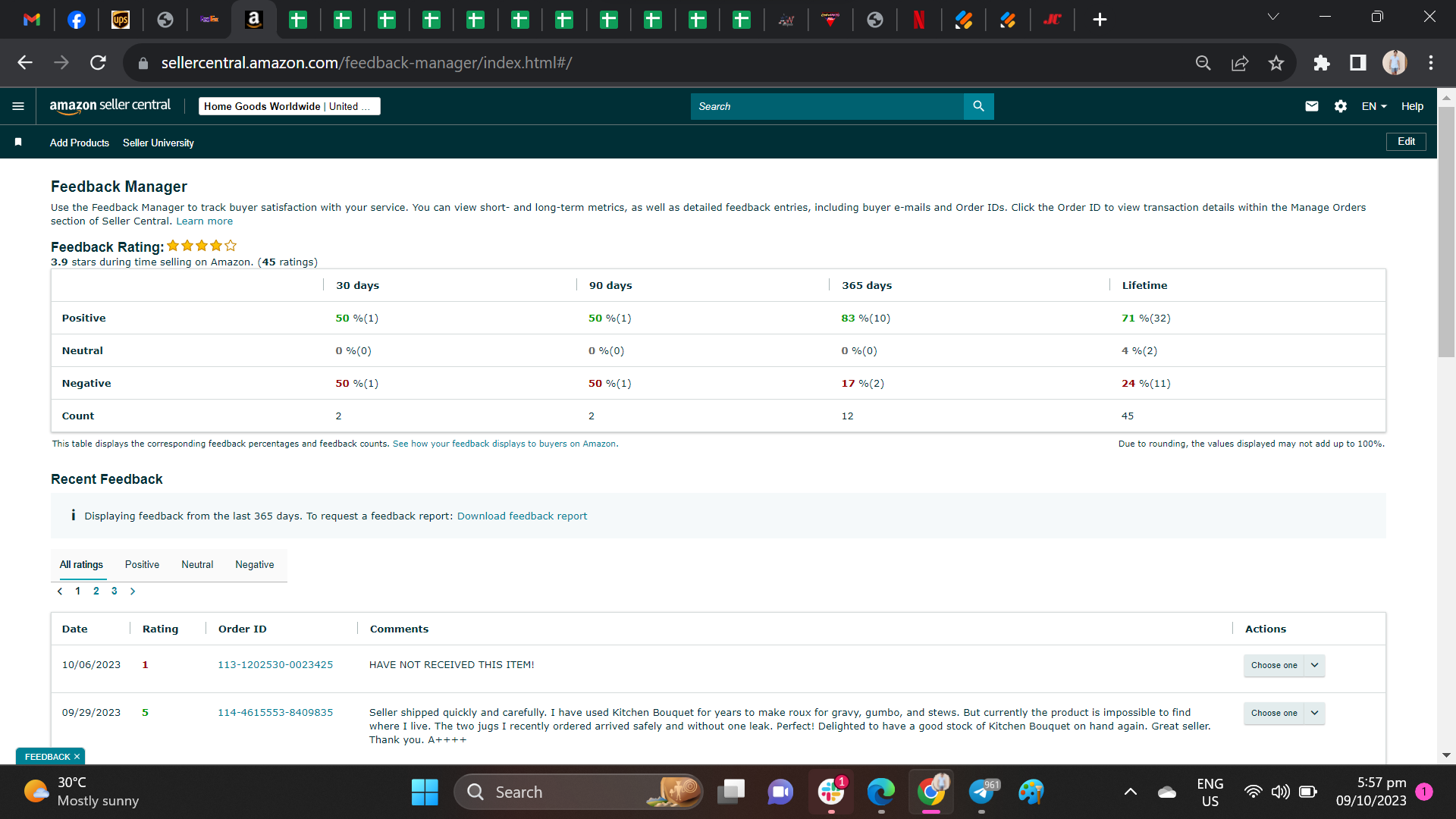Expand the browser tab search chevron

(1273, 17)
